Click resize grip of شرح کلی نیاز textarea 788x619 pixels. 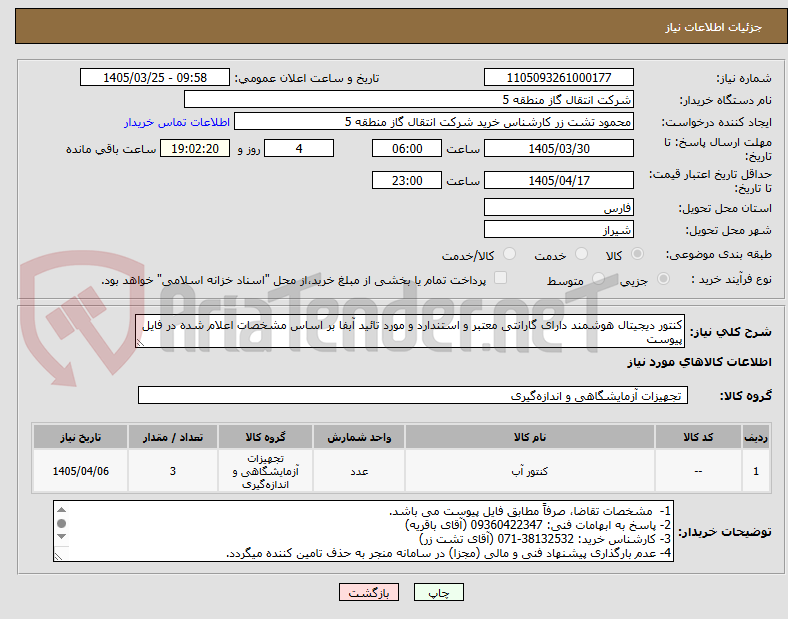(140, 343)
